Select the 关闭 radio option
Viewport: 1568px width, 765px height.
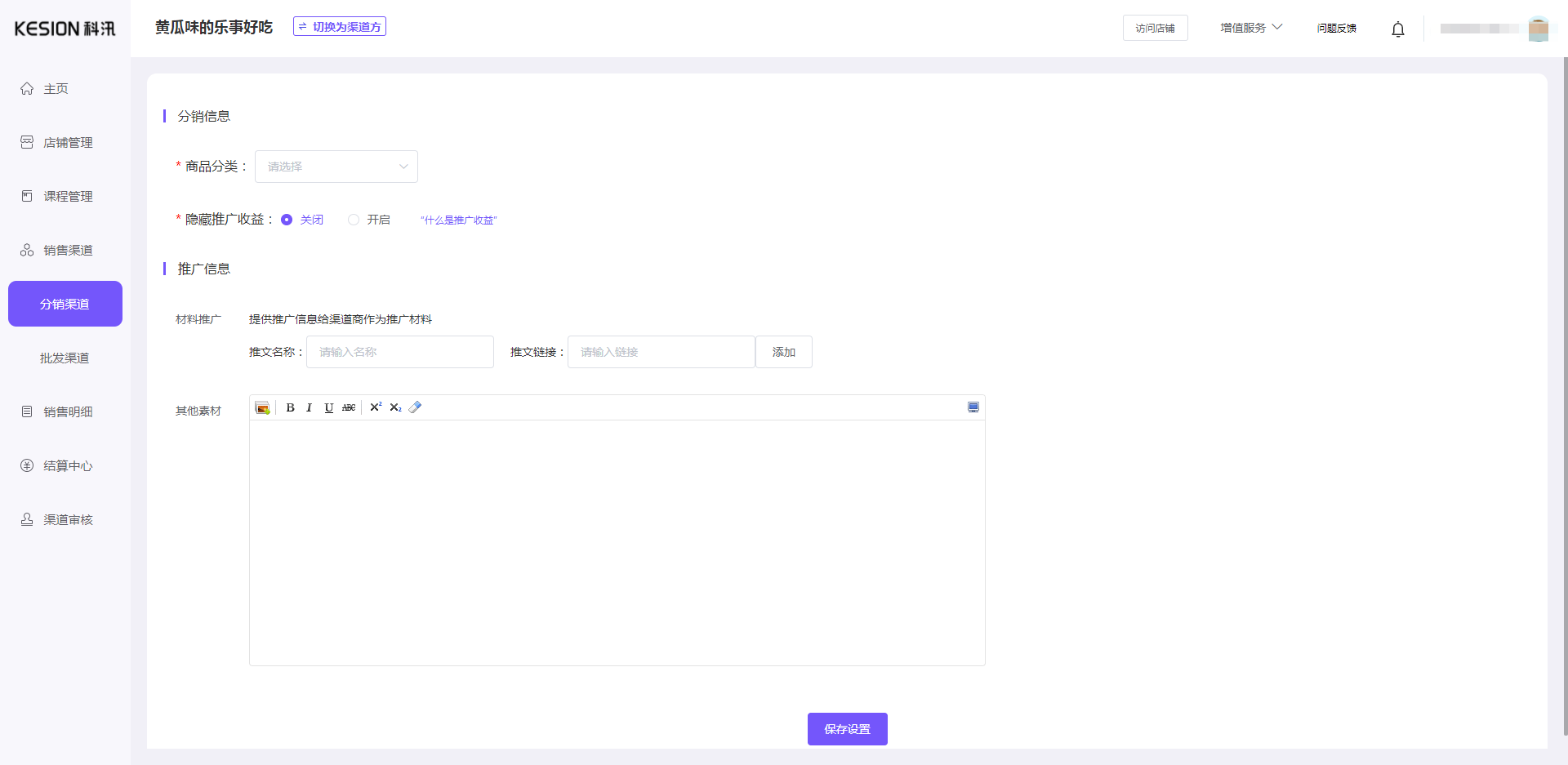tap(287, 220)
